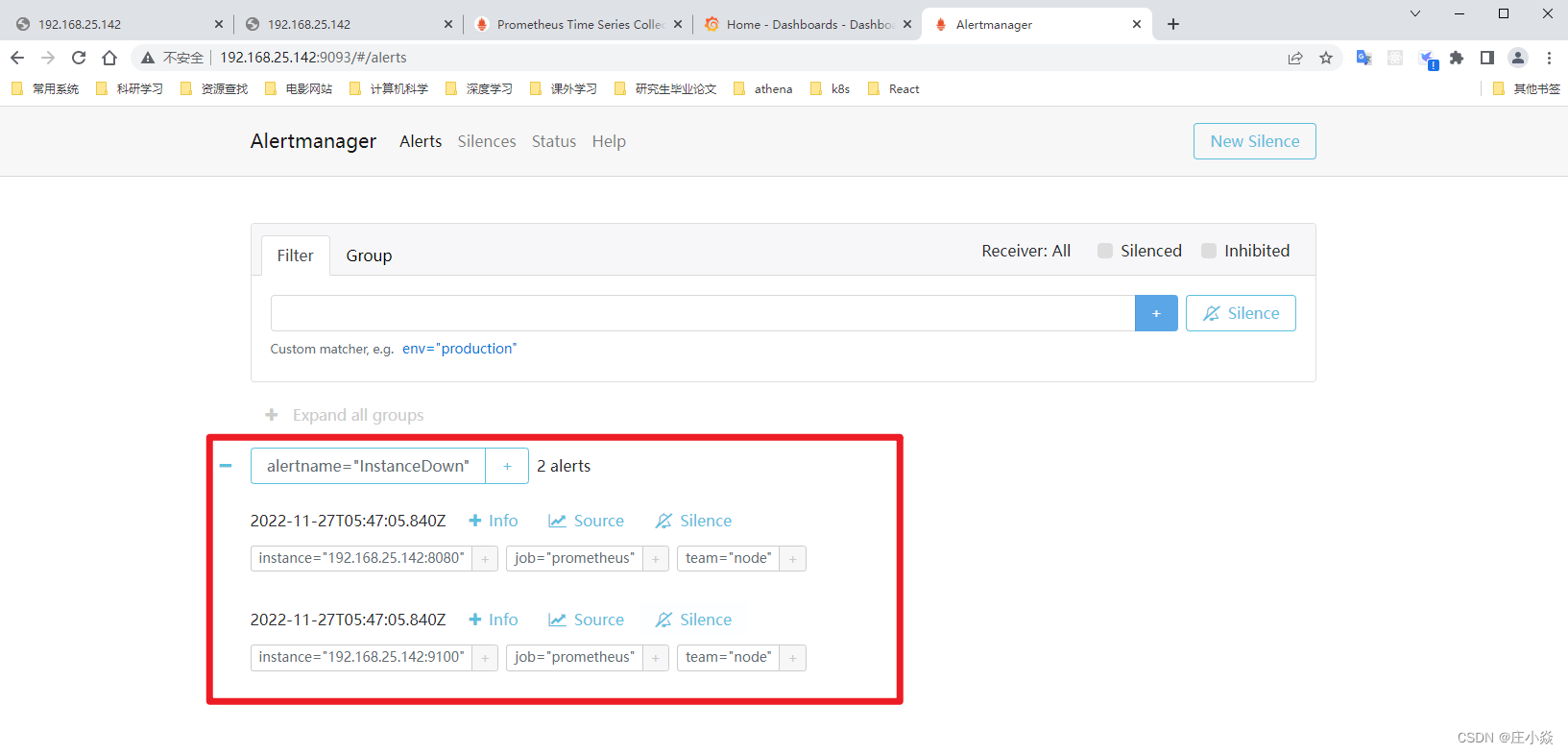
Task: Open the React bookmark folder
Action: pyautogui.click(x=893, y=88)
